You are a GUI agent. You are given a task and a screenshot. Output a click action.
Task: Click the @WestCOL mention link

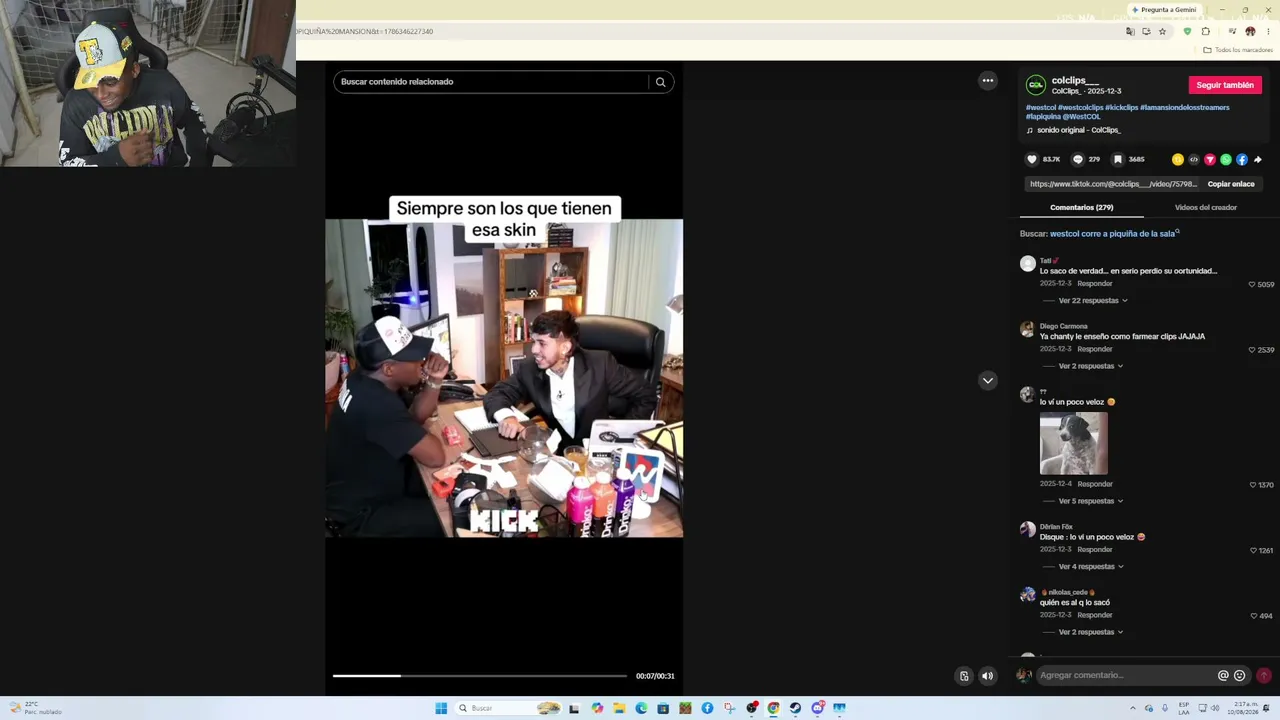coord(1082,117)
